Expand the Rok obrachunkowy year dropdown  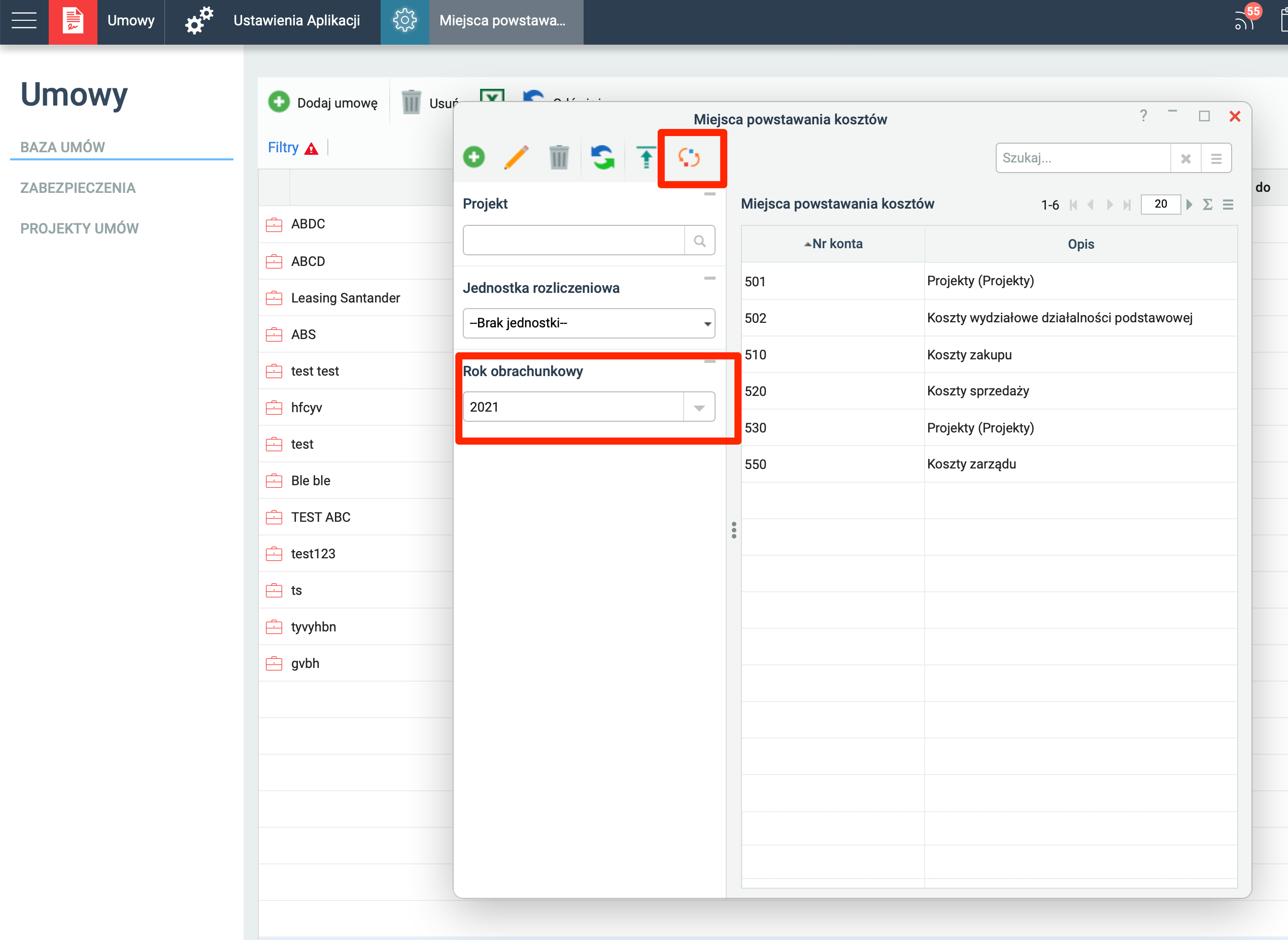699,408
